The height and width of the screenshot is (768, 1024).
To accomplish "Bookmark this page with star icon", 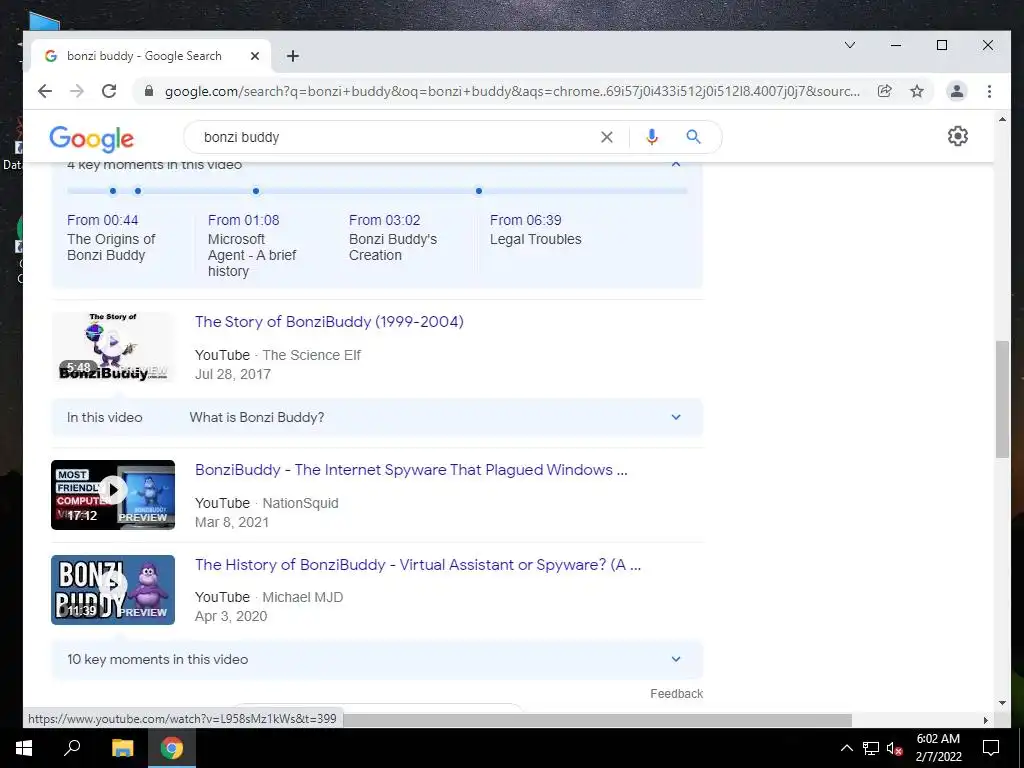I will [x=917, y=91].
